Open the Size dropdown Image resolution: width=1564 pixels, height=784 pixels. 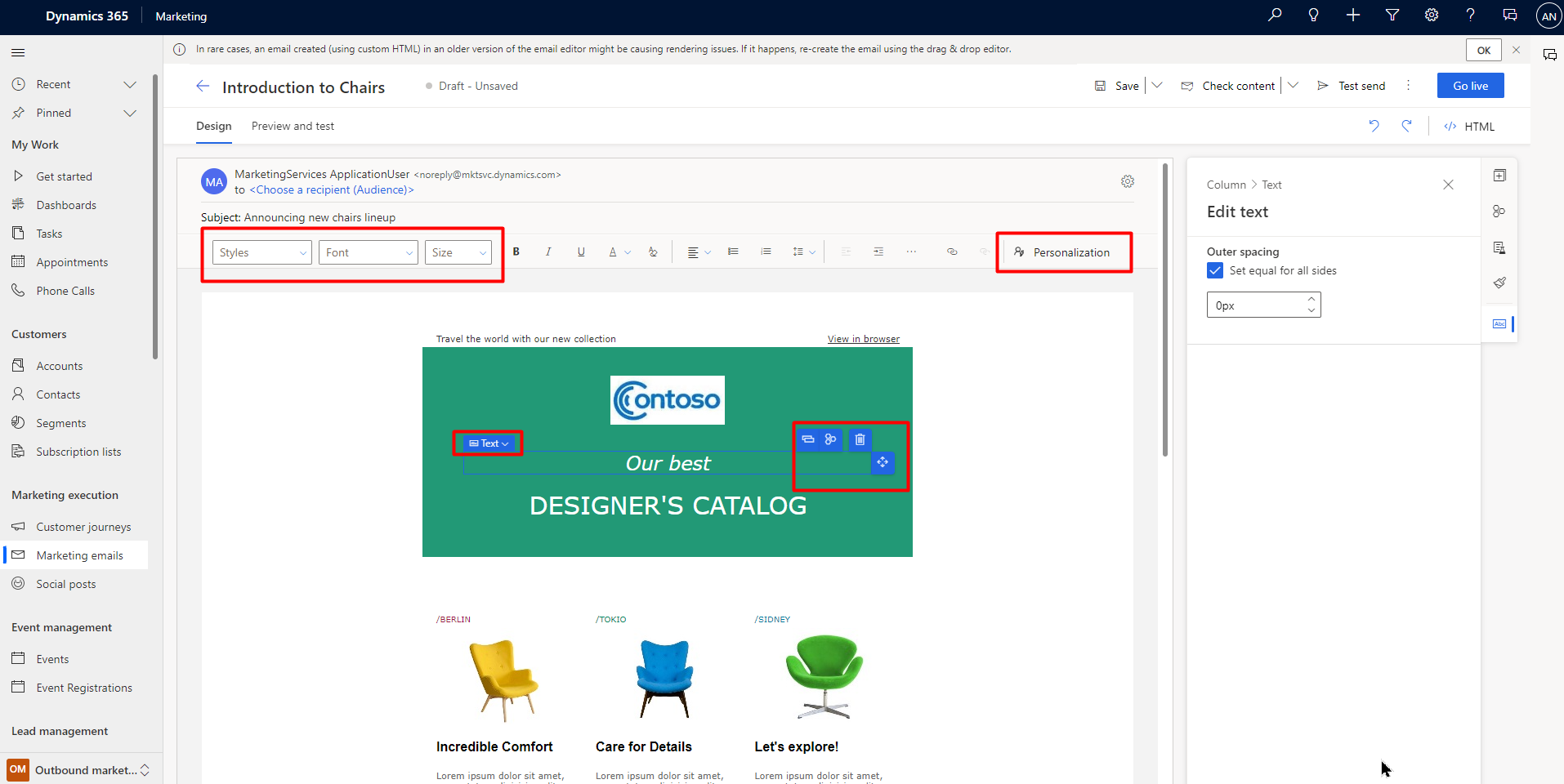(x=458, y=252)
